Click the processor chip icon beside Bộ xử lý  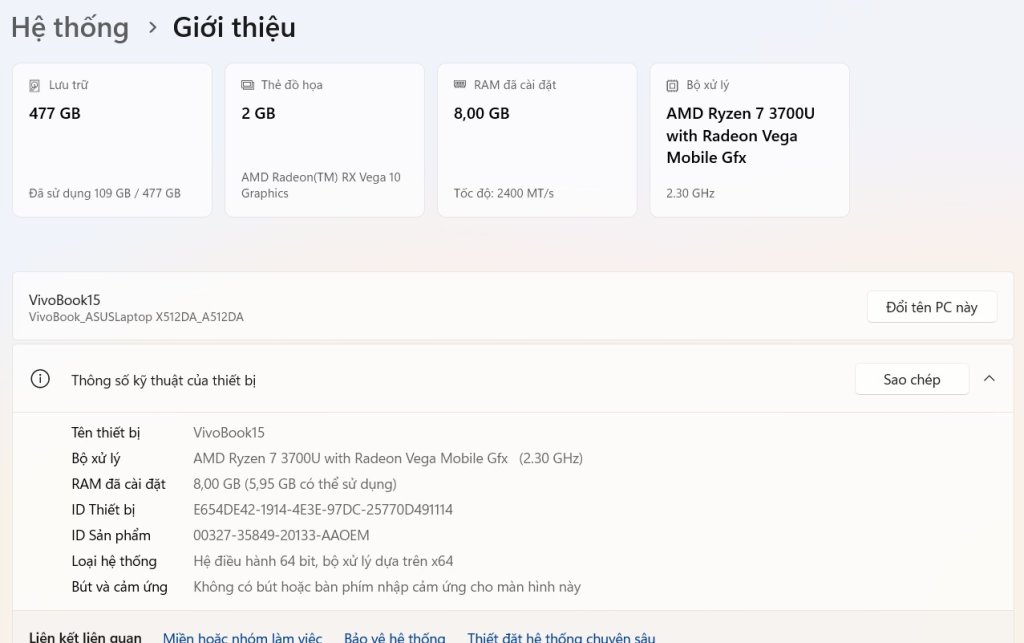pyautogui.click(x=672, y=86)
